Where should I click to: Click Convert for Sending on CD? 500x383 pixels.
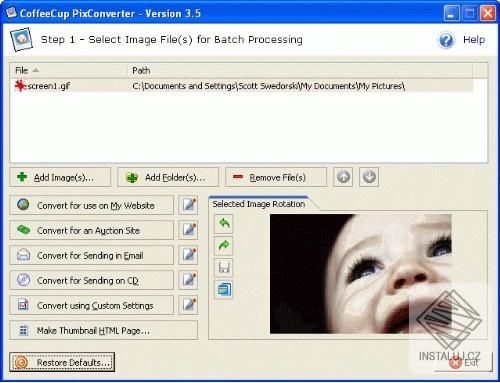click(92, 280)
